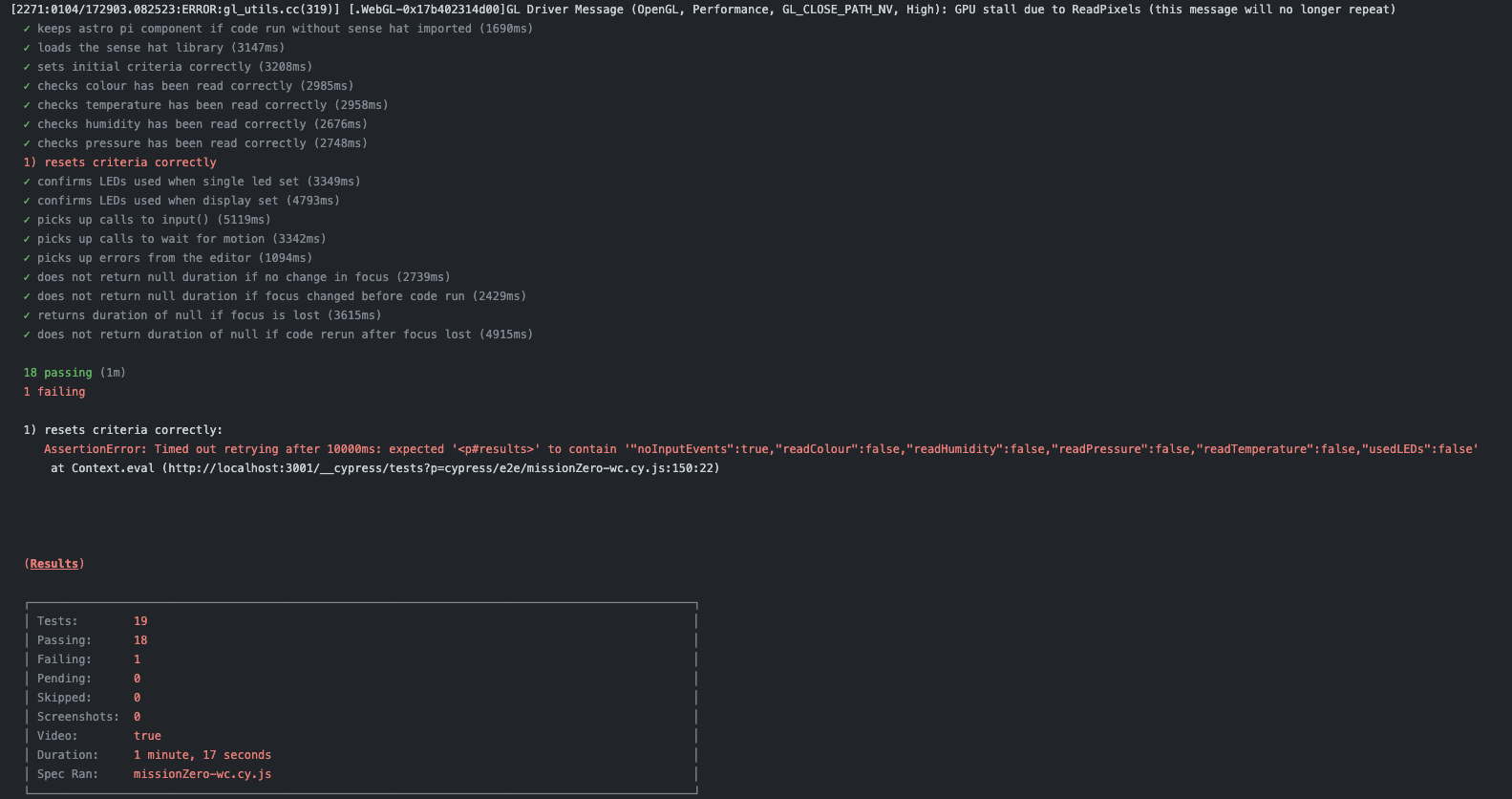The height and width of the screenshot is (799, 1512).
Task: Click the Failing count value 1
Action: (137, 659)
